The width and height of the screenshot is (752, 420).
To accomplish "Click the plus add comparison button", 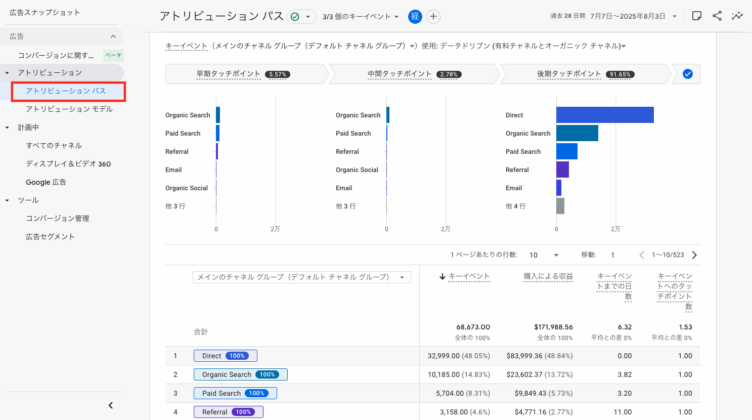I will point(432,17).
